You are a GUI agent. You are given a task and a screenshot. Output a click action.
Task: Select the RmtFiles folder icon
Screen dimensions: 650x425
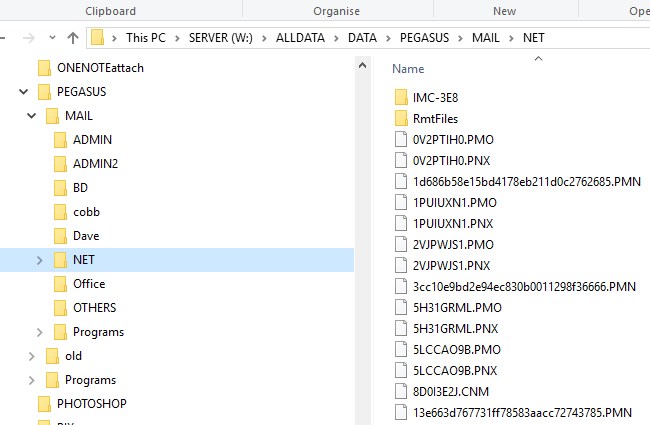(400, 119)
